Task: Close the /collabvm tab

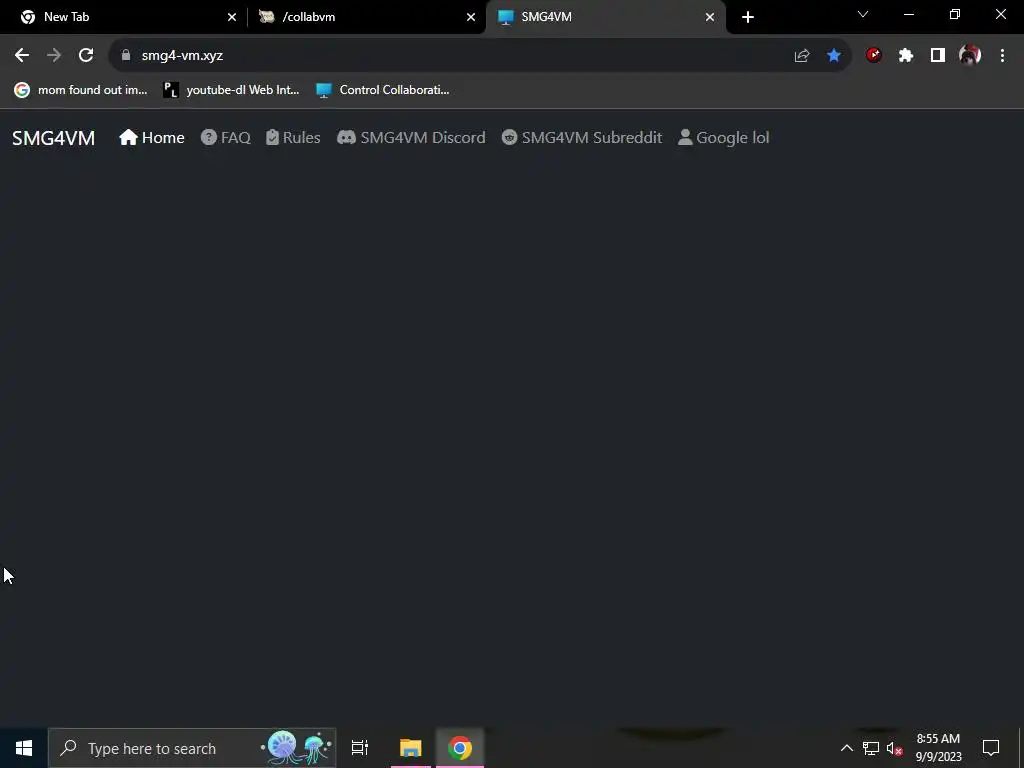Action: (471, 17)
